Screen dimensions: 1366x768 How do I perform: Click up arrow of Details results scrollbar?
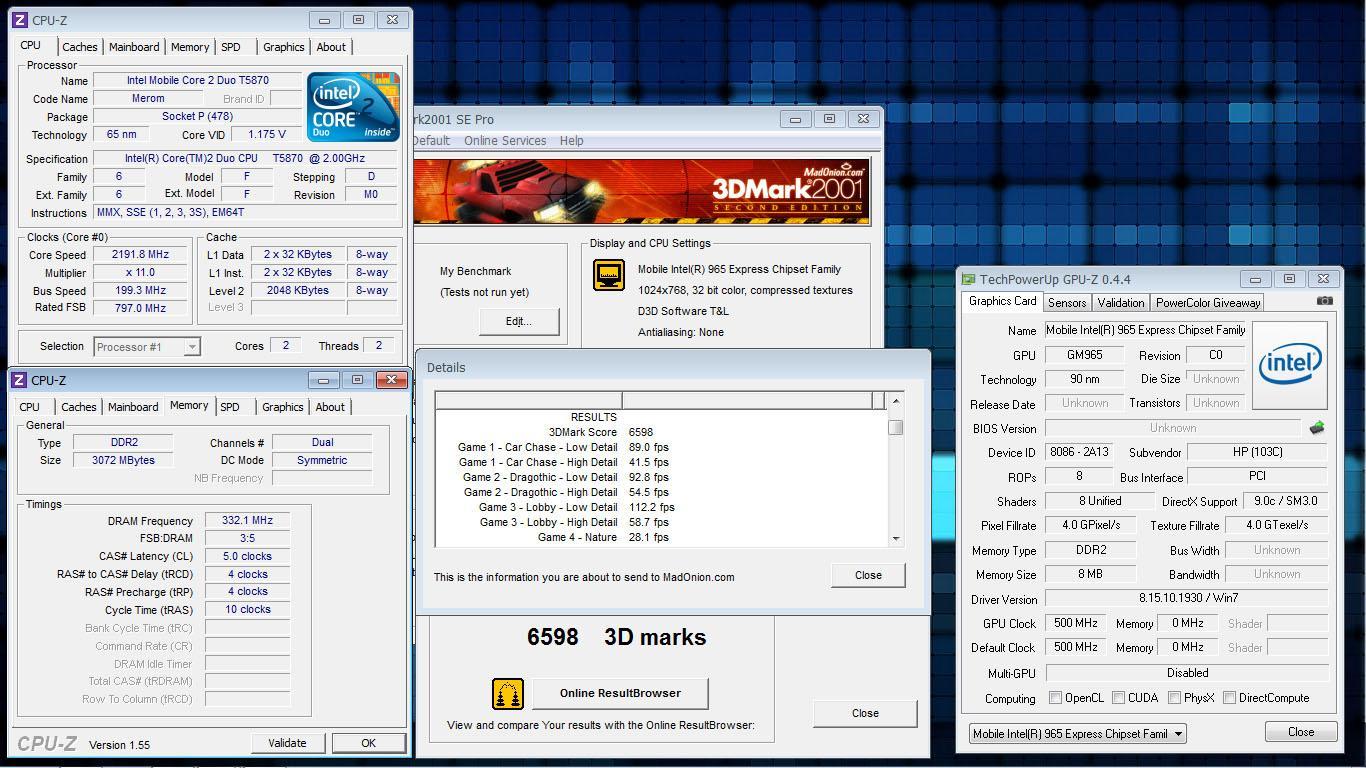point(896,401)
